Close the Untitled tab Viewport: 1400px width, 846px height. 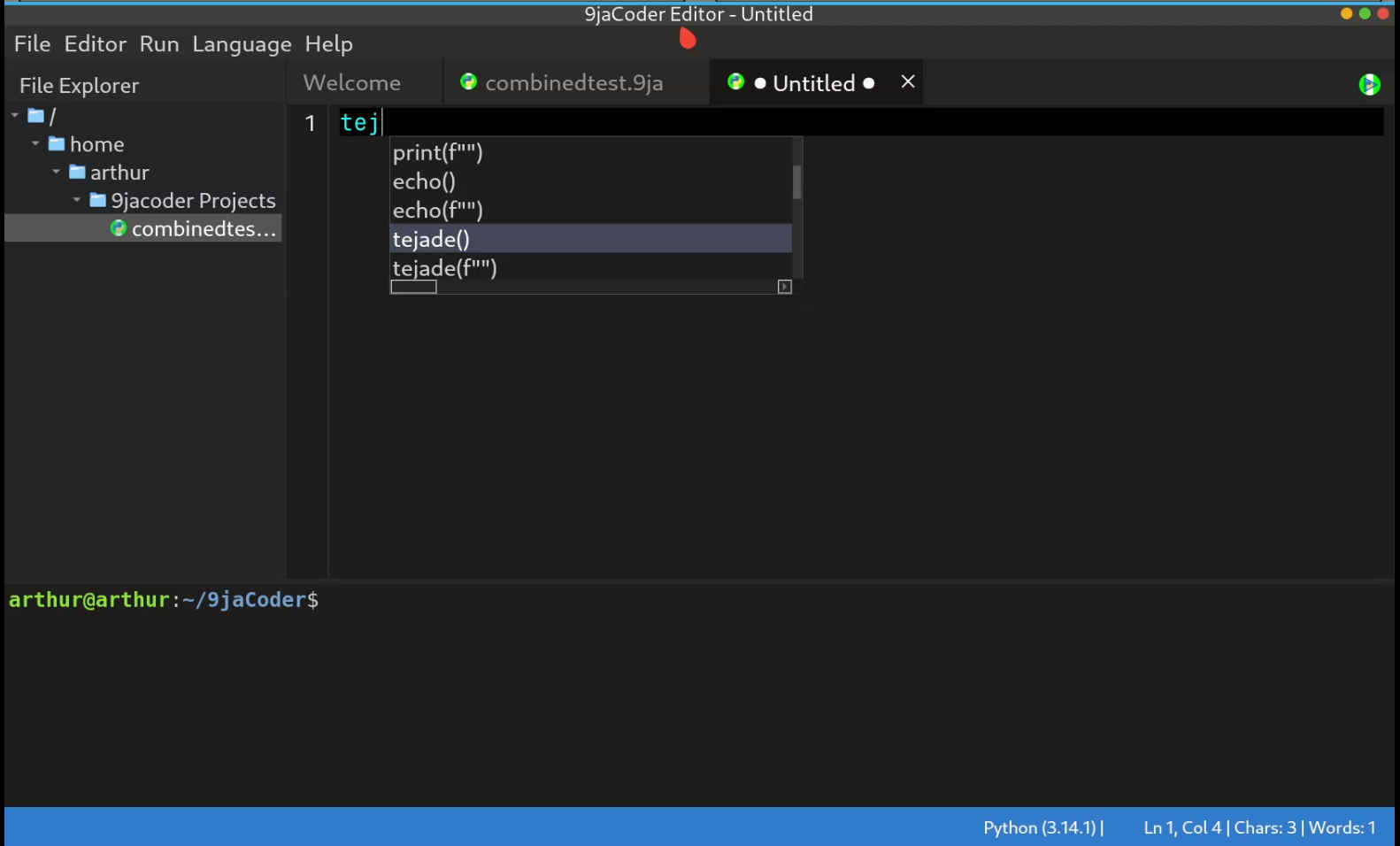click(907, 82)
